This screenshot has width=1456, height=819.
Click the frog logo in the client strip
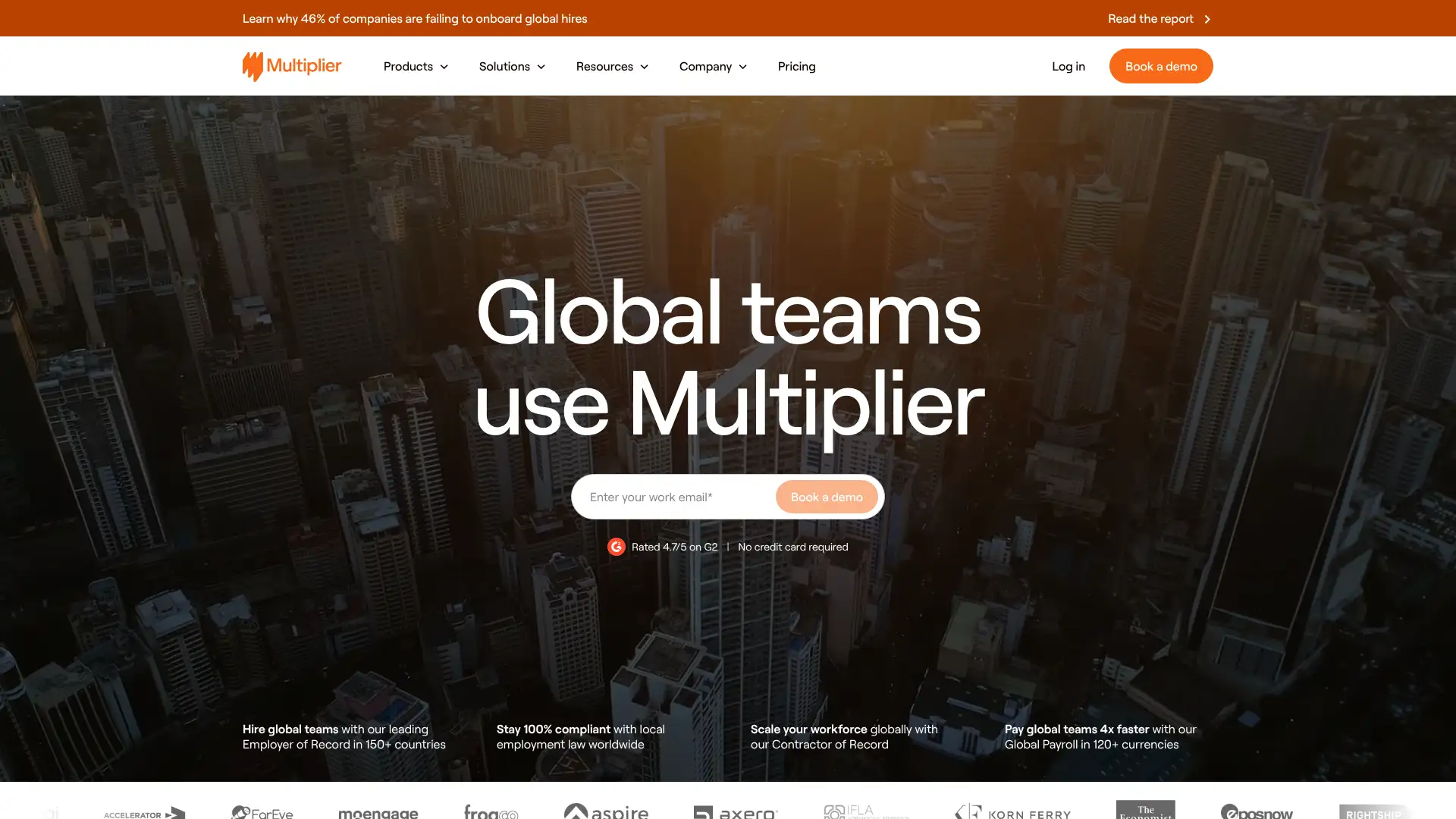point(491,811)
